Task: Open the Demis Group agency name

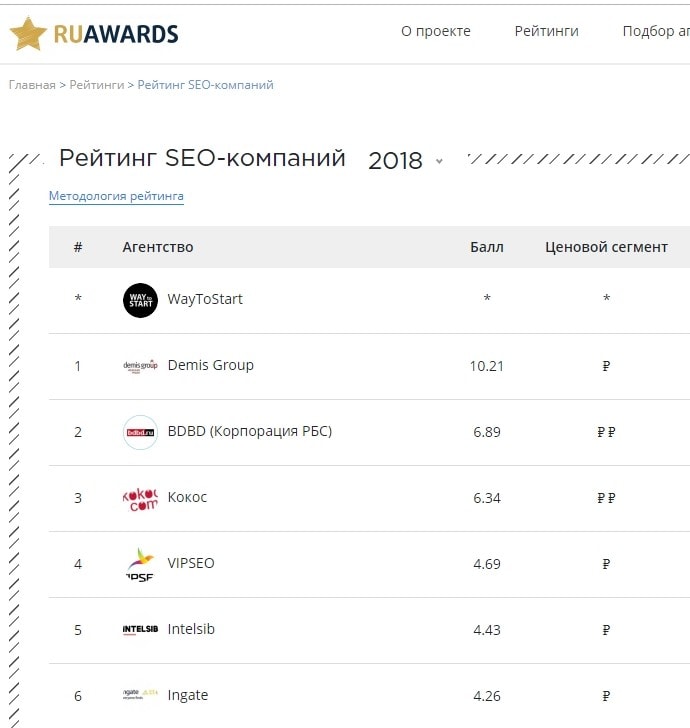Action: [210, 365]
